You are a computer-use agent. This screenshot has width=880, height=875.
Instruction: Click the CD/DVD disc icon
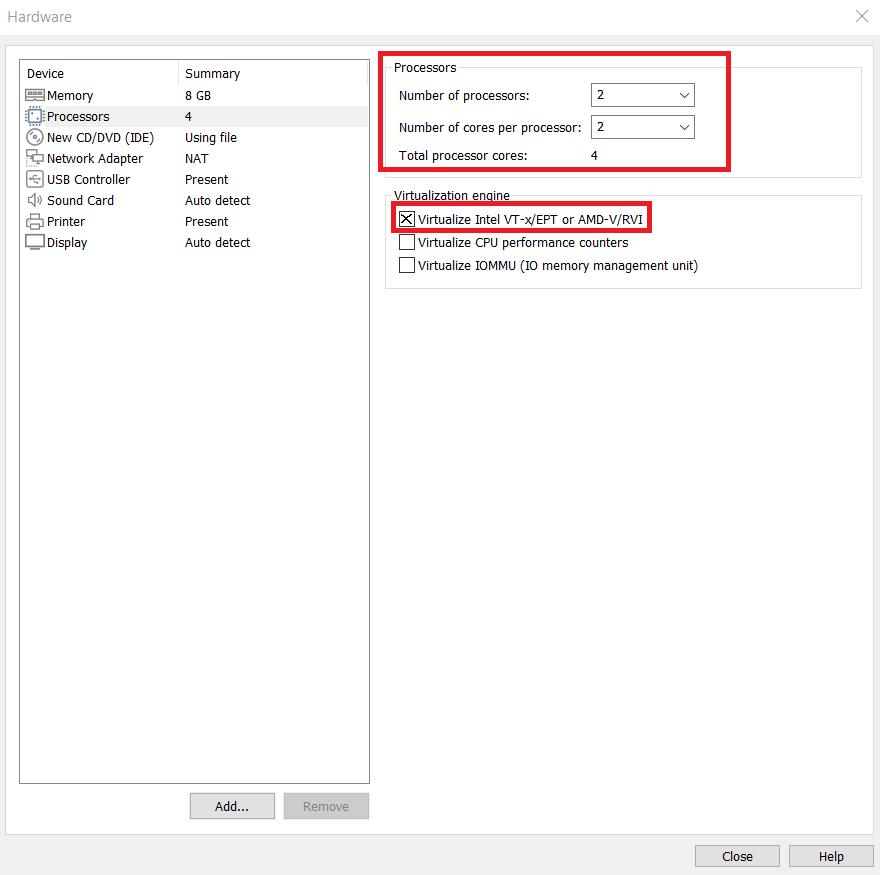35,137
